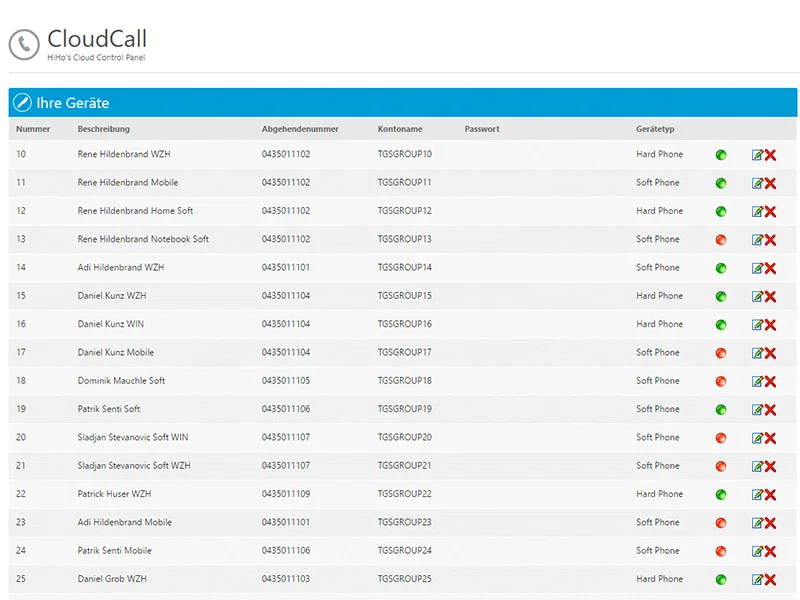Click green status dot for device 12
The height and width of the screenshot is (600, 800).
721,212
